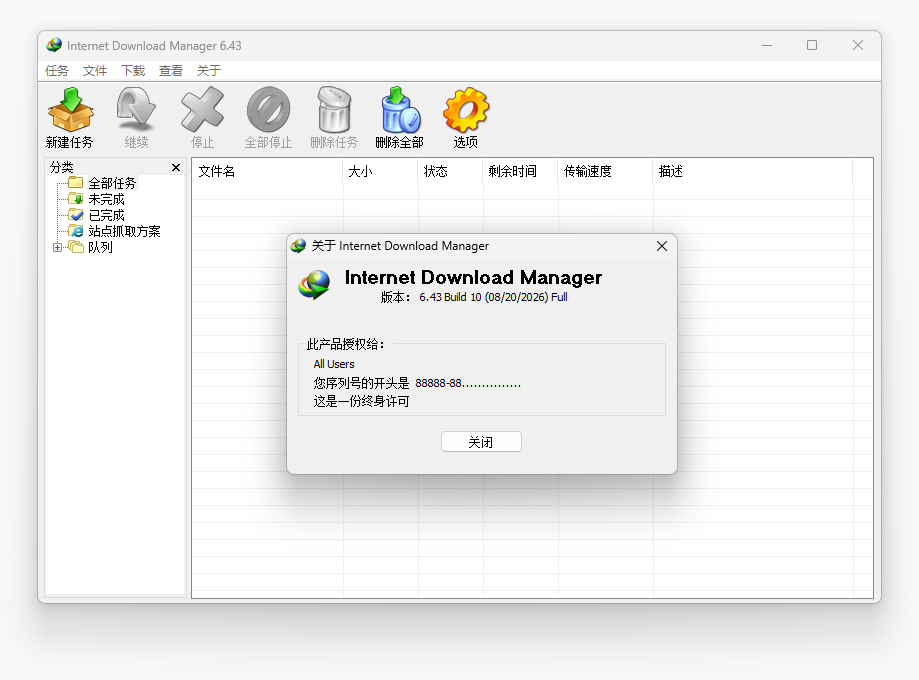Close the About dialog with X
This screenshot has width=919, height=680.
pos(662,246)
